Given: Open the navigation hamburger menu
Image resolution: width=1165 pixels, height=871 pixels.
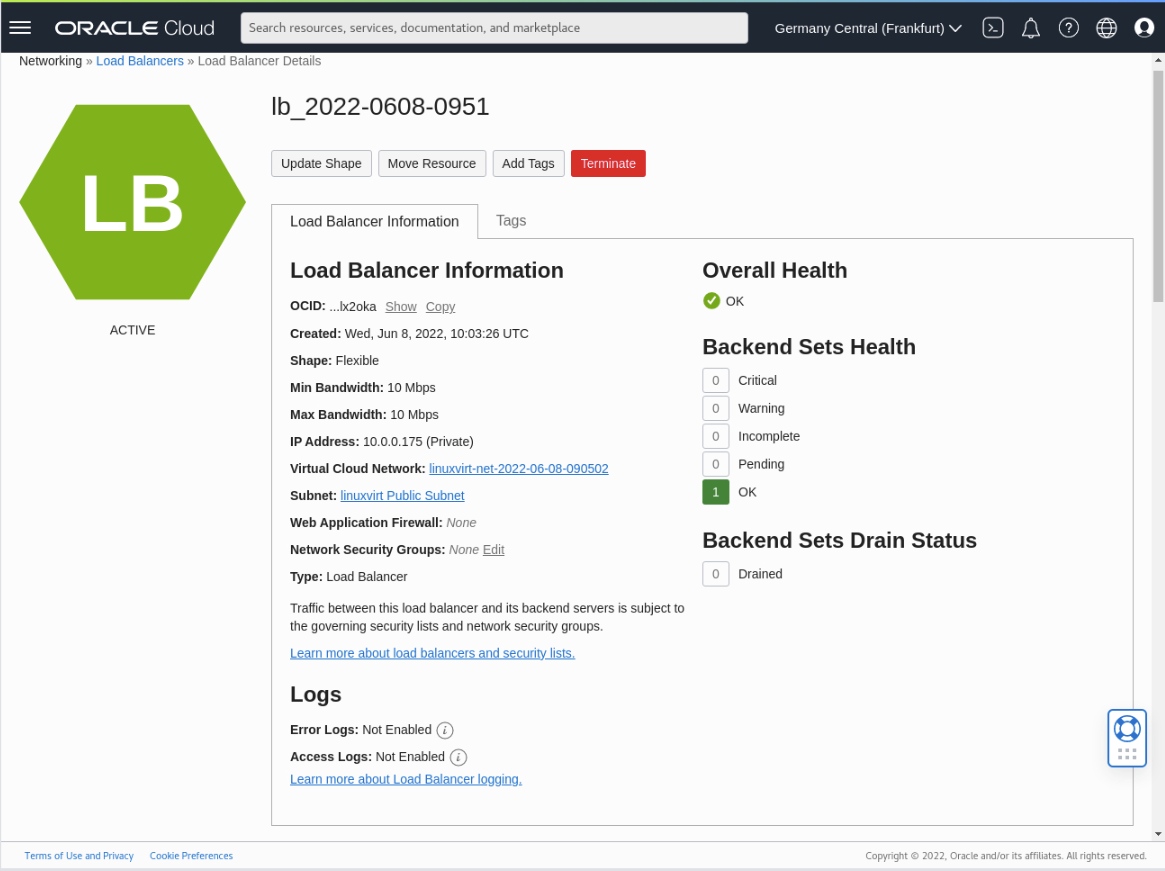Looking at the screenshot, I should [x=20, y=27].
